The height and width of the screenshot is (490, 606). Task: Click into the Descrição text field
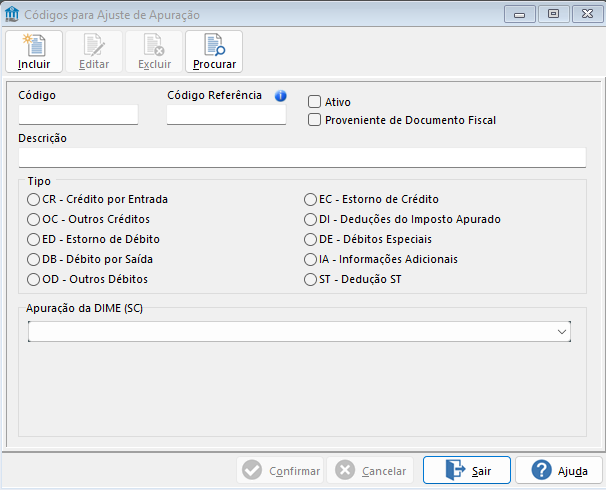302,157
